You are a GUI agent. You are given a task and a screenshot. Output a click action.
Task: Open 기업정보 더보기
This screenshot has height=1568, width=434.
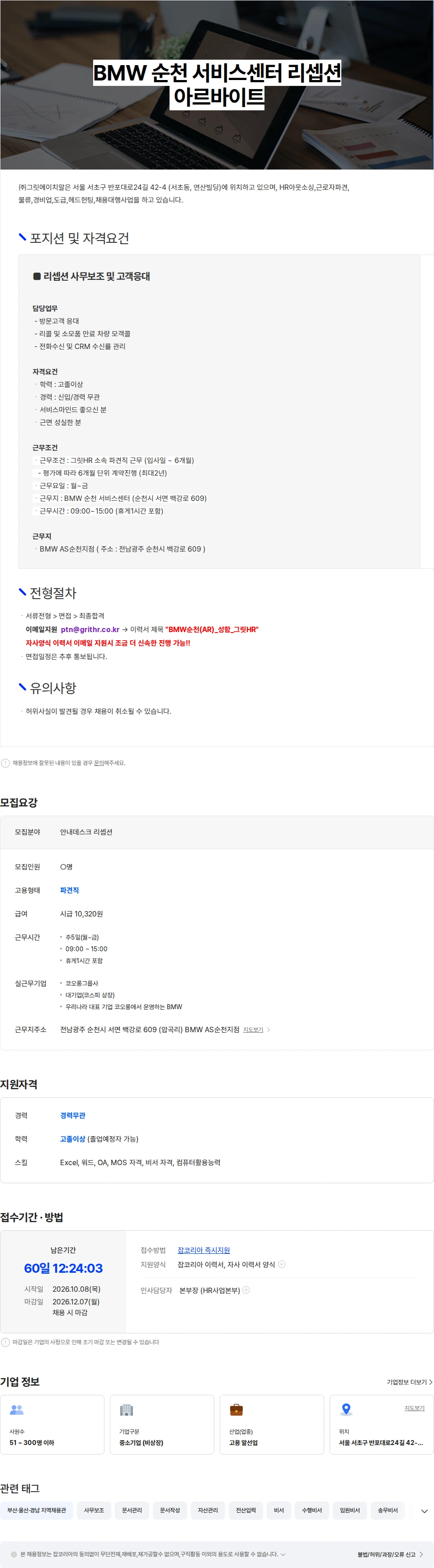click(x=410, y=1382)
